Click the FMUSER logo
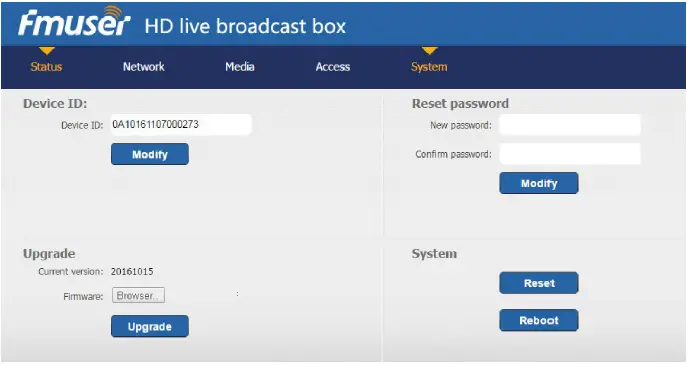Screen dimensions: 687x365 pos(74,21)
